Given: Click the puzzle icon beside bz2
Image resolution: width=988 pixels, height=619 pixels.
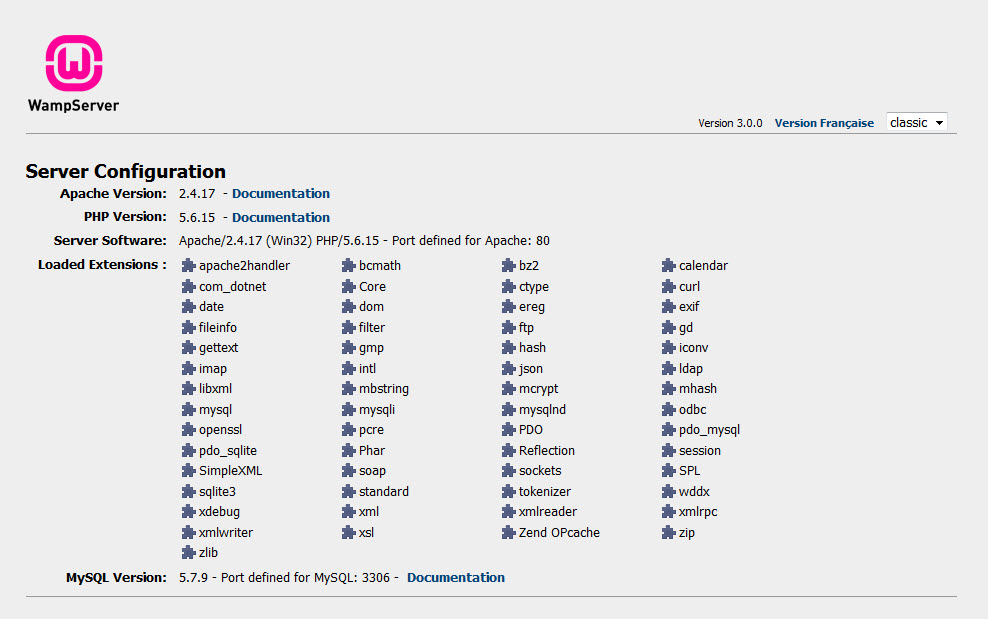Looking at the screenshot, I should coord(509,266).
